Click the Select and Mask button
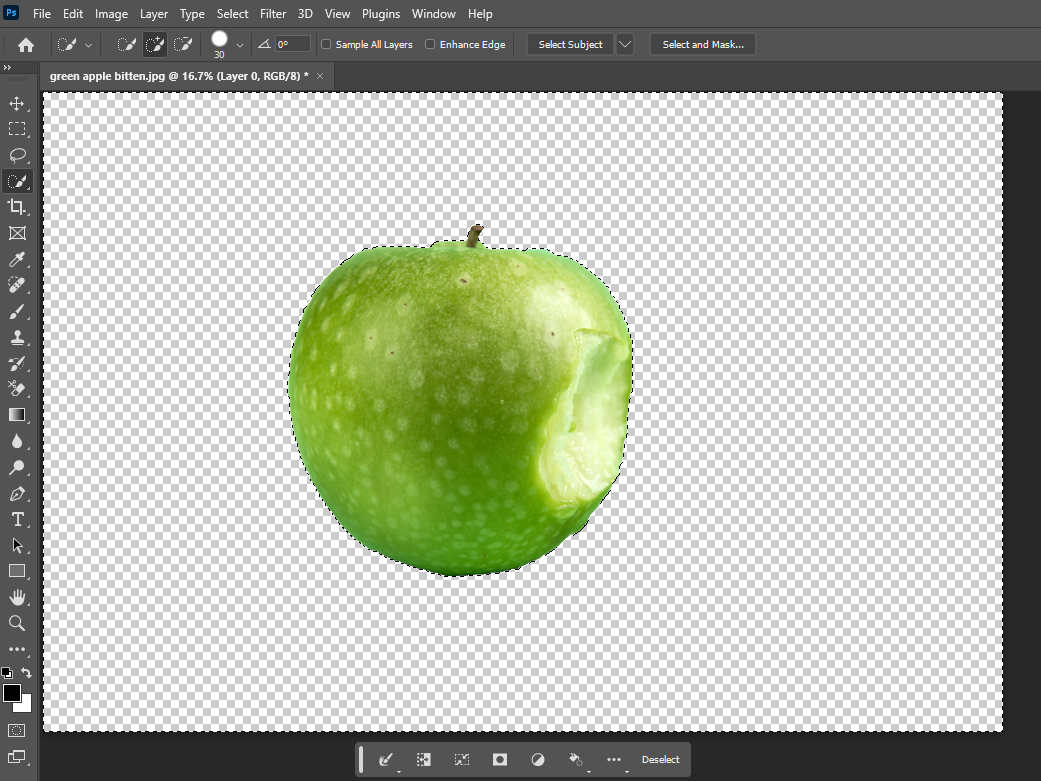The height and width of the screenshot is (781, 1041). pos(703,44)
